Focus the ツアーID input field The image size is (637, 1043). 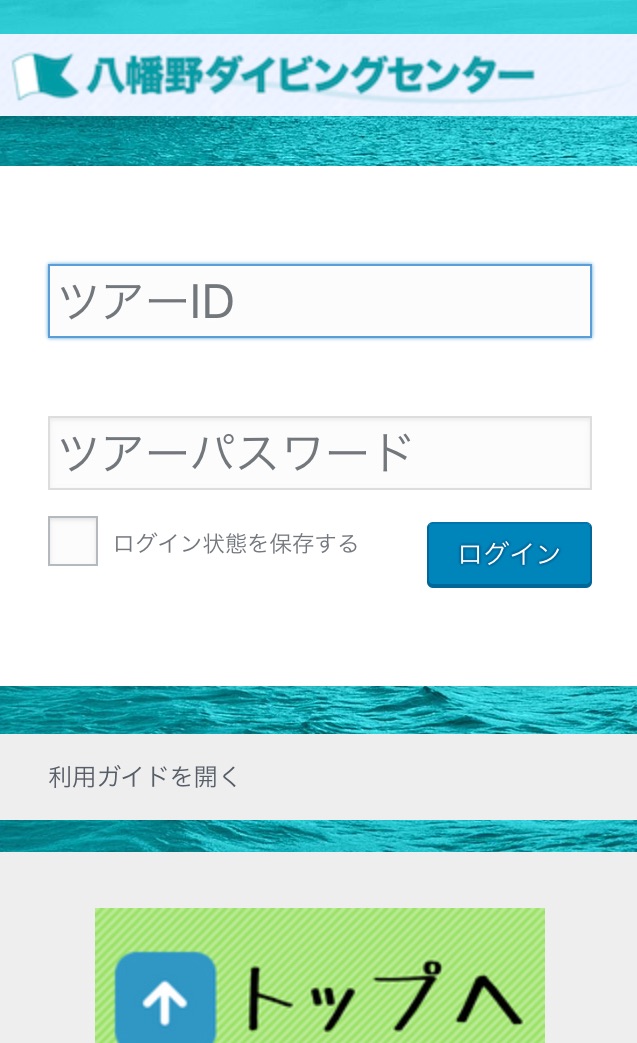[x=320, y=301]
